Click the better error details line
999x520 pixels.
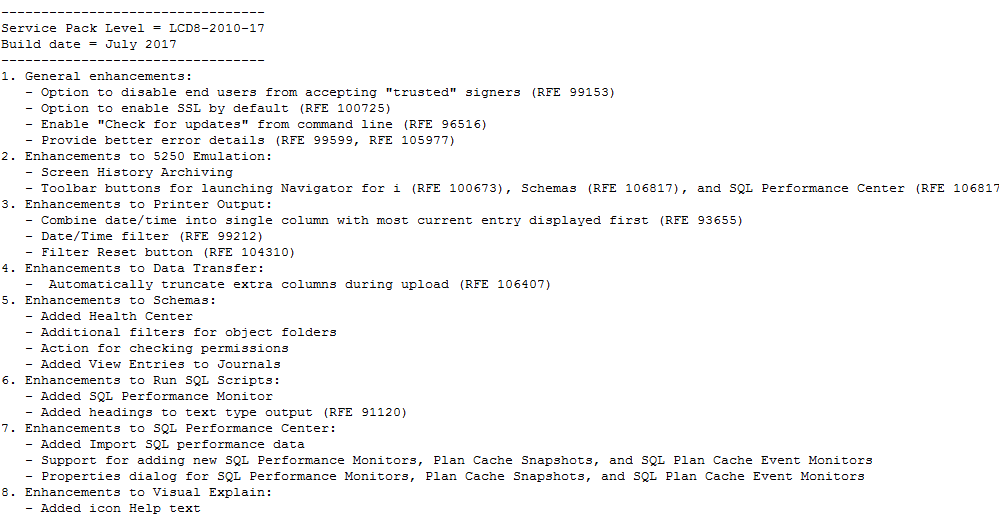tap(247, 140)
